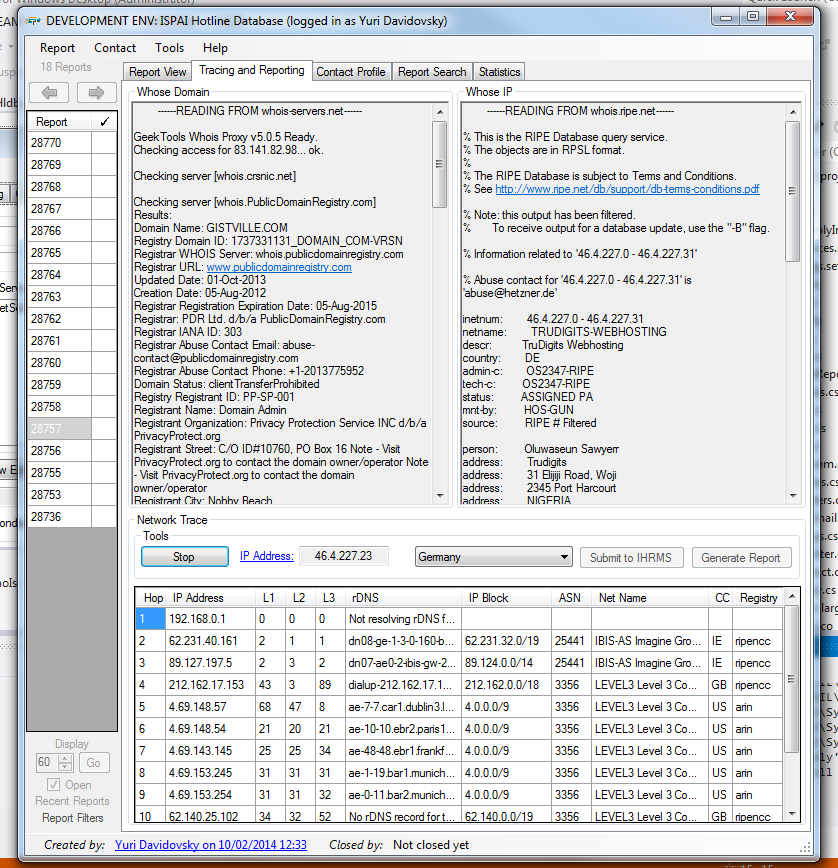Go to the previous report using the left arrow
This screenshot has height=868, width=838.
pos(49,92)
